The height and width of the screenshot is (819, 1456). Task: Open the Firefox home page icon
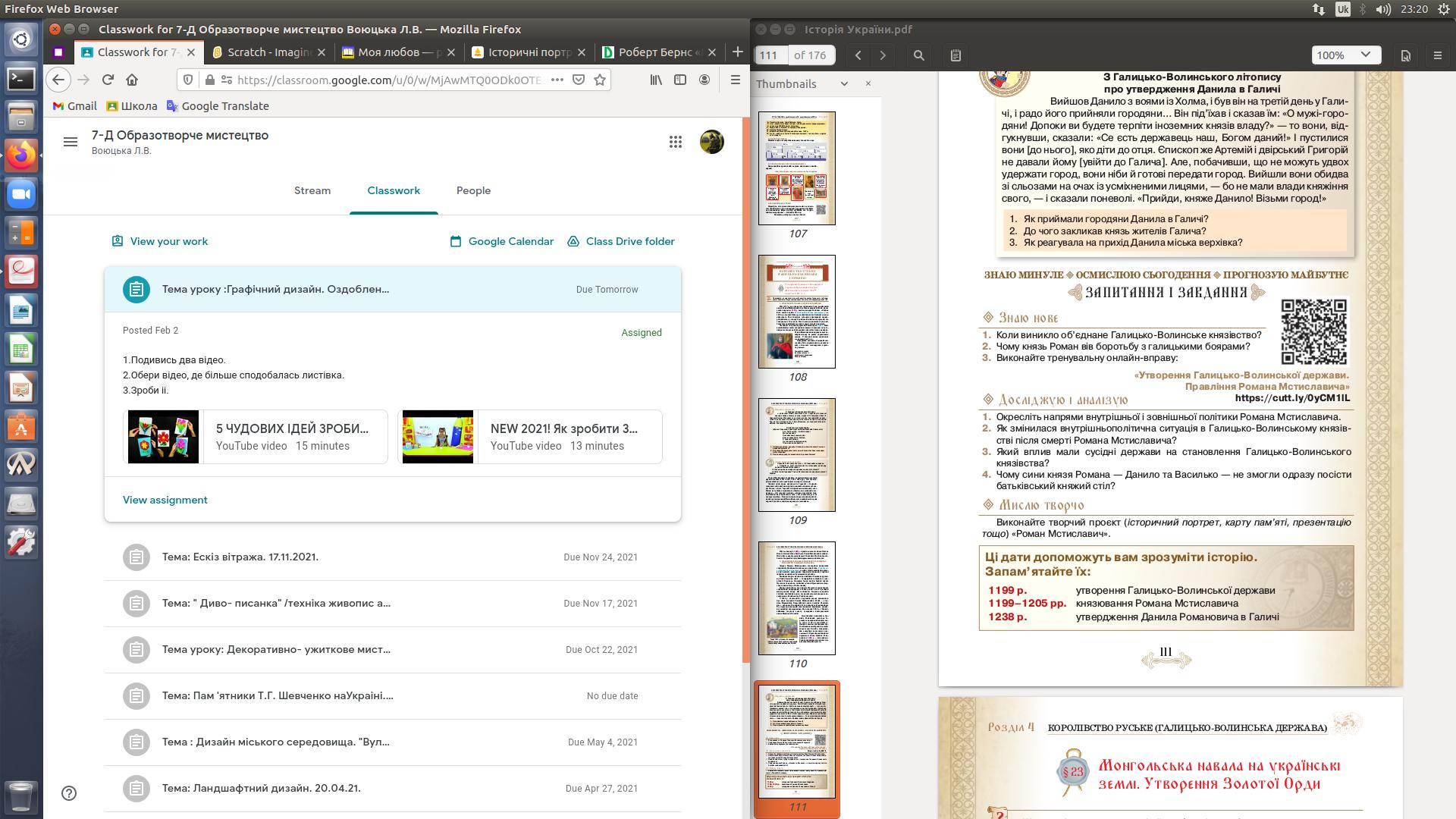tap(132, 80)
